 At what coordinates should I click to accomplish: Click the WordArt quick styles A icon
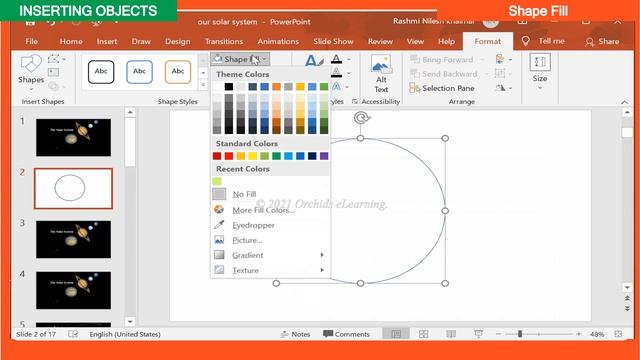[x=313, y=60]
